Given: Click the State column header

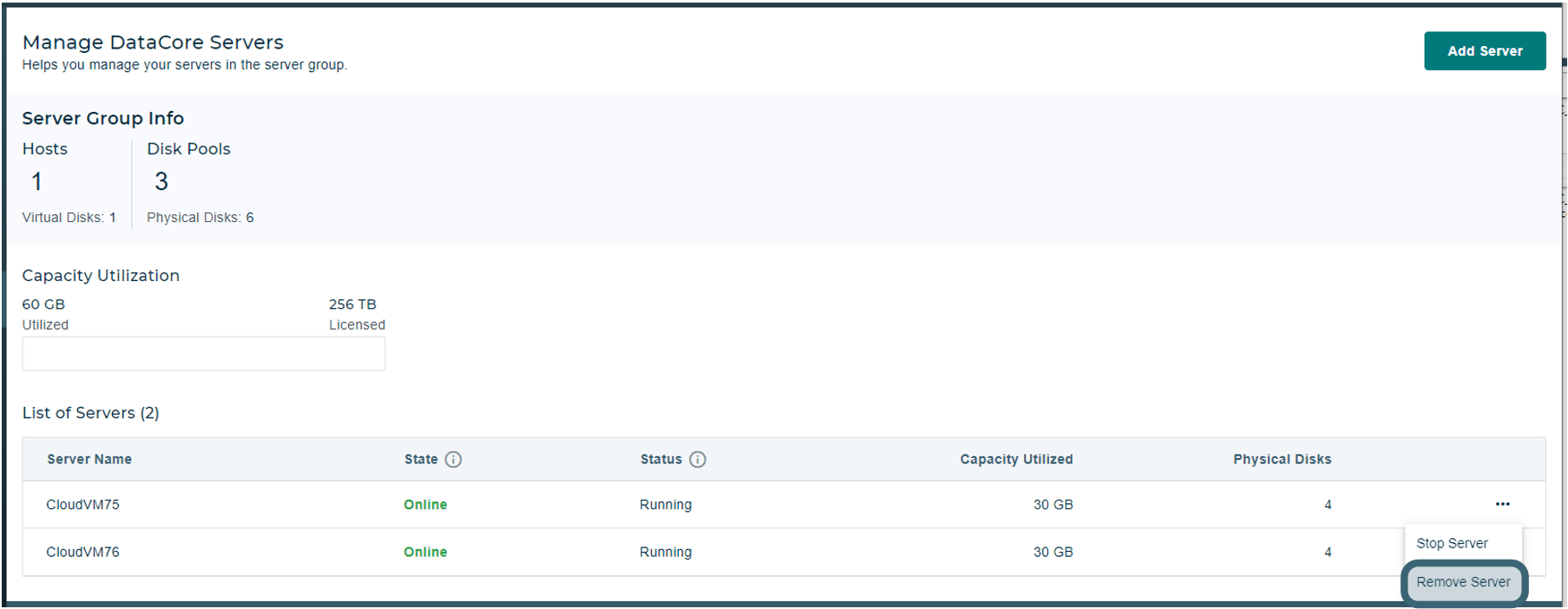Looking at the screenshot, I should tap(421, 460).
